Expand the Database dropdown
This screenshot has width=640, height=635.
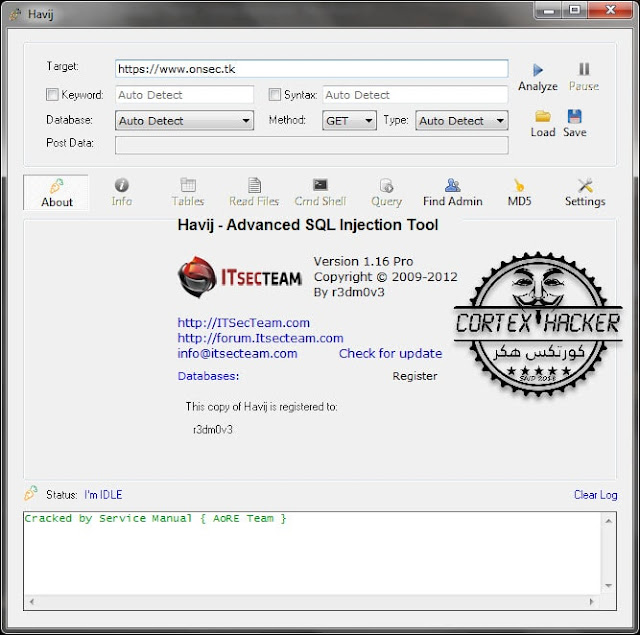184,120
